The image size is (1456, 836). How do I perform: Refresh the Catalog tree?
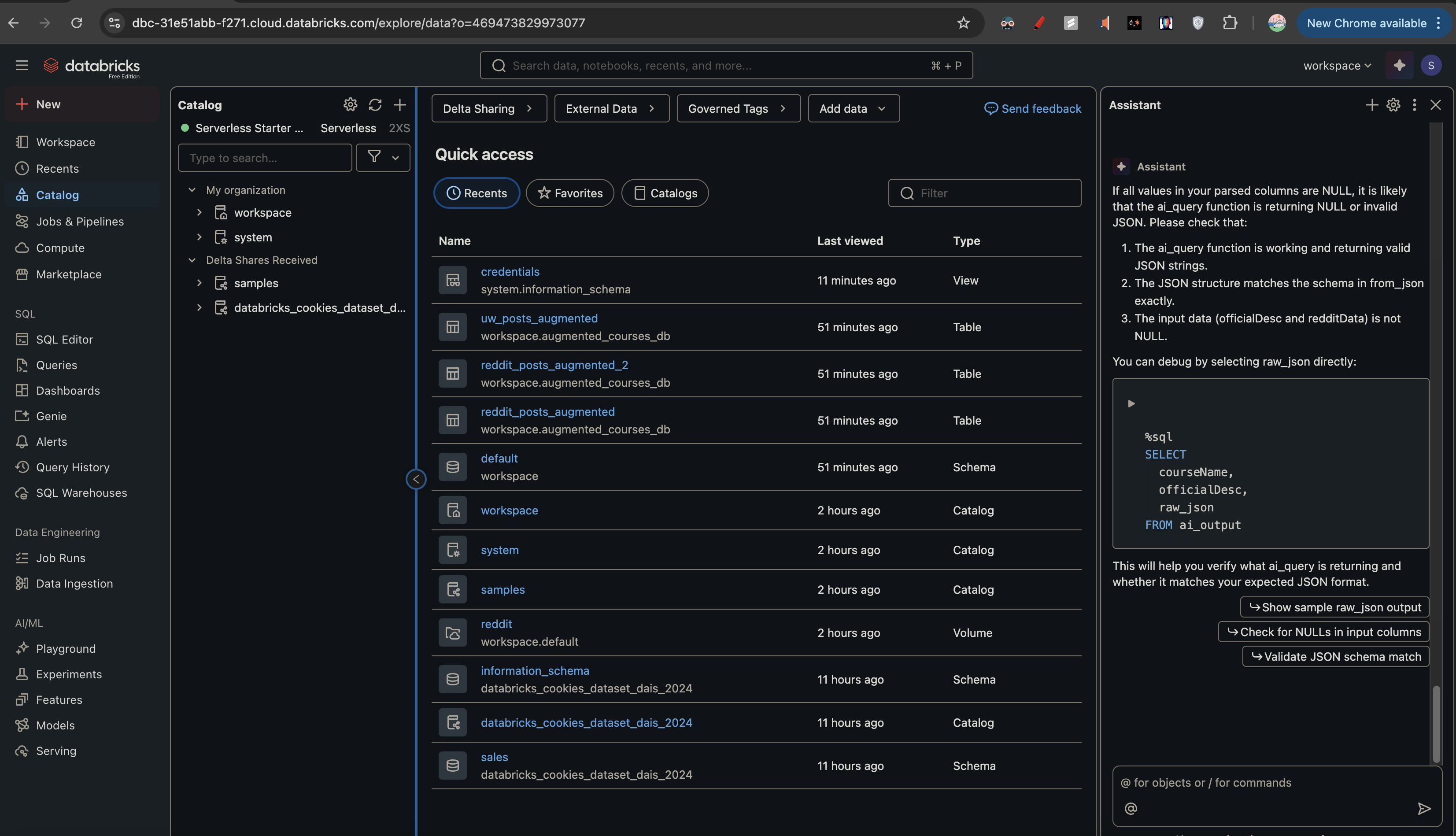(375, 104)
